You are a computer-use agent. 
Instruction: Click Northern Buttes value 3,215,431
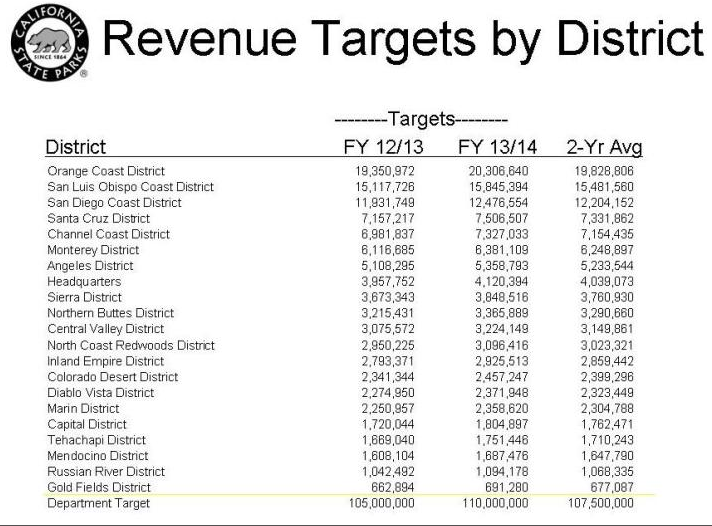(x=388, y=313)
